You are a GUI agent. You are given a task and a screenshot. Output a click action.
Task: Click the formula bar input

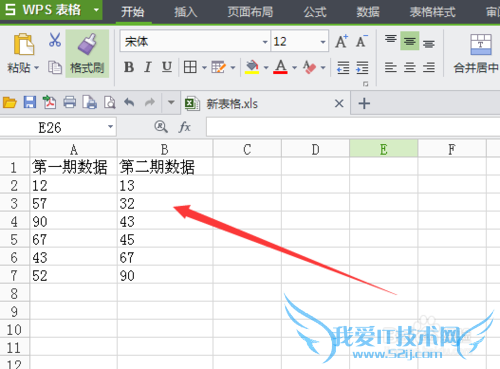pyautogui.click(x=353, y=127)
